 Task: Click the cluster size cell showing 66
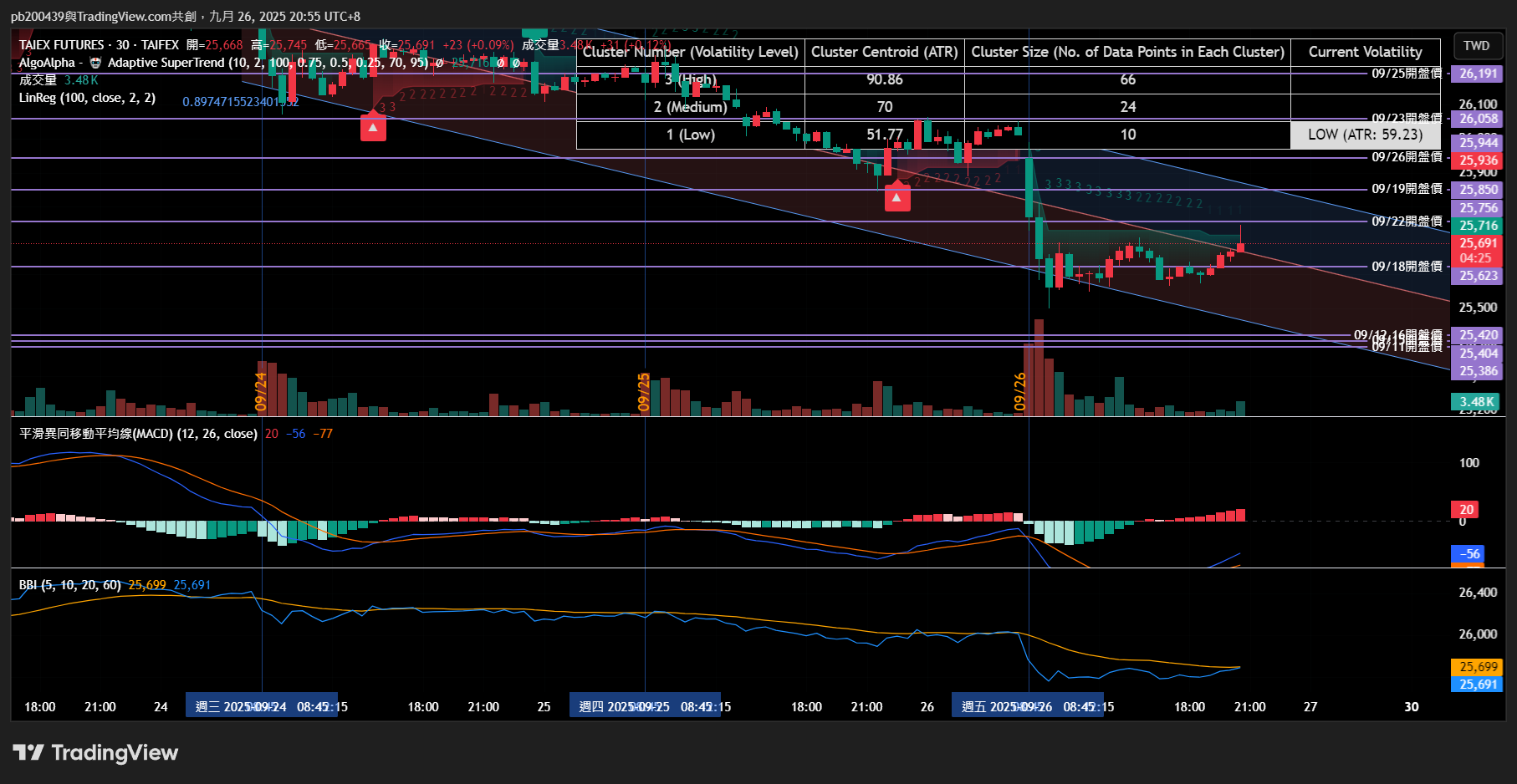pyautogui.click(x=1127, y=79)
